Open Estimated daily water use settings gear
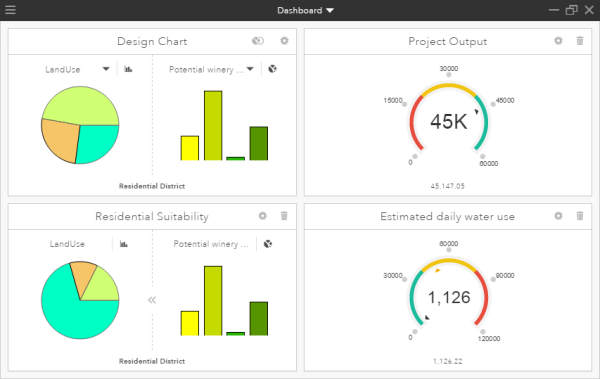The image size is (600, 379). 558,216
